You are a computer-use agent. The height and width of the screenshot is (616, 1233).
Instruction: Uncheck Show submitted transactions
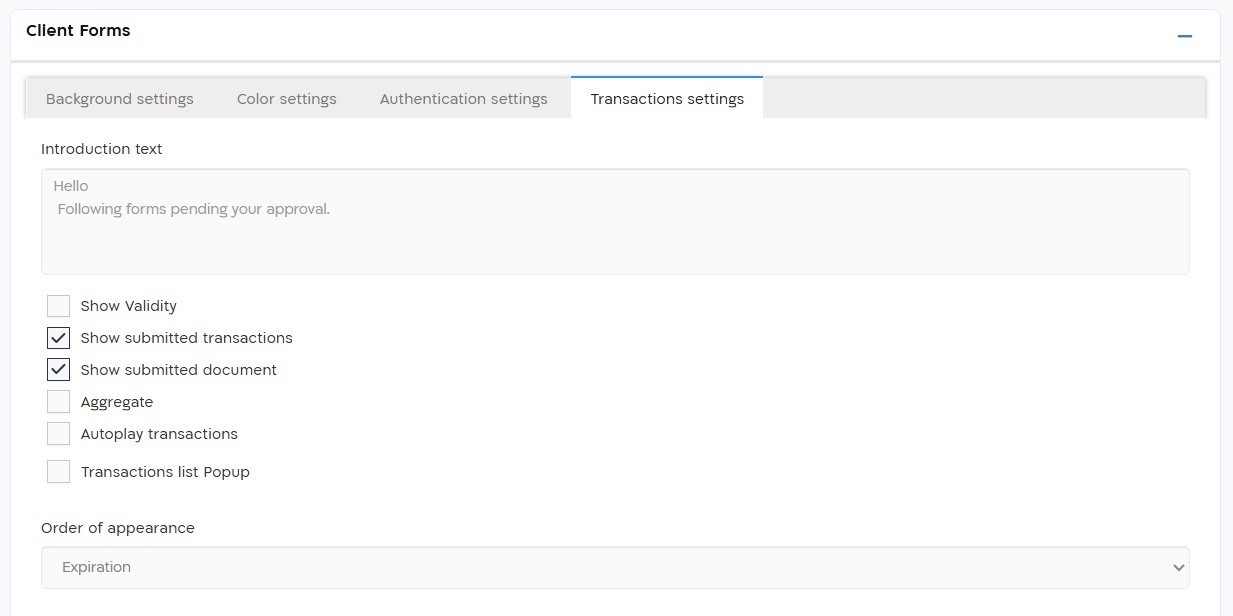coord(59,338)
